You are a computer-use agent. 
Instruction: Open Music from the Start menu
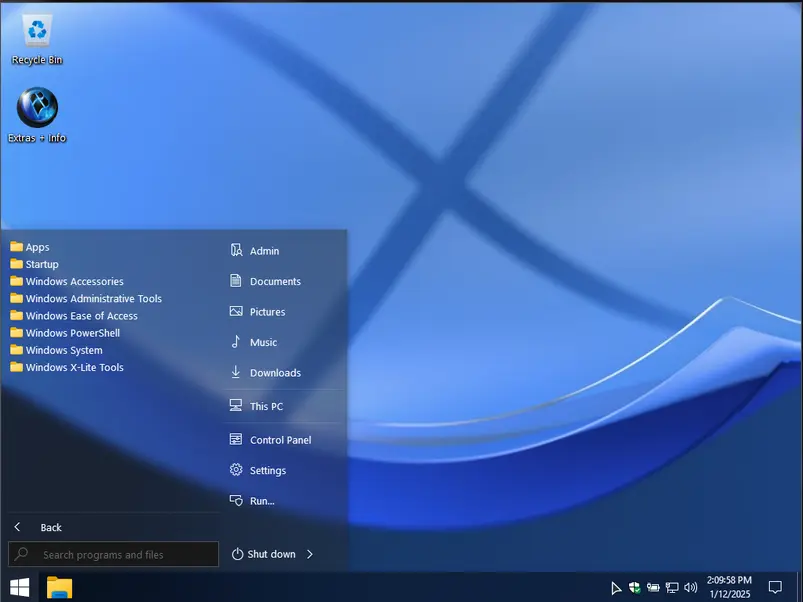(x=263, y=342)
